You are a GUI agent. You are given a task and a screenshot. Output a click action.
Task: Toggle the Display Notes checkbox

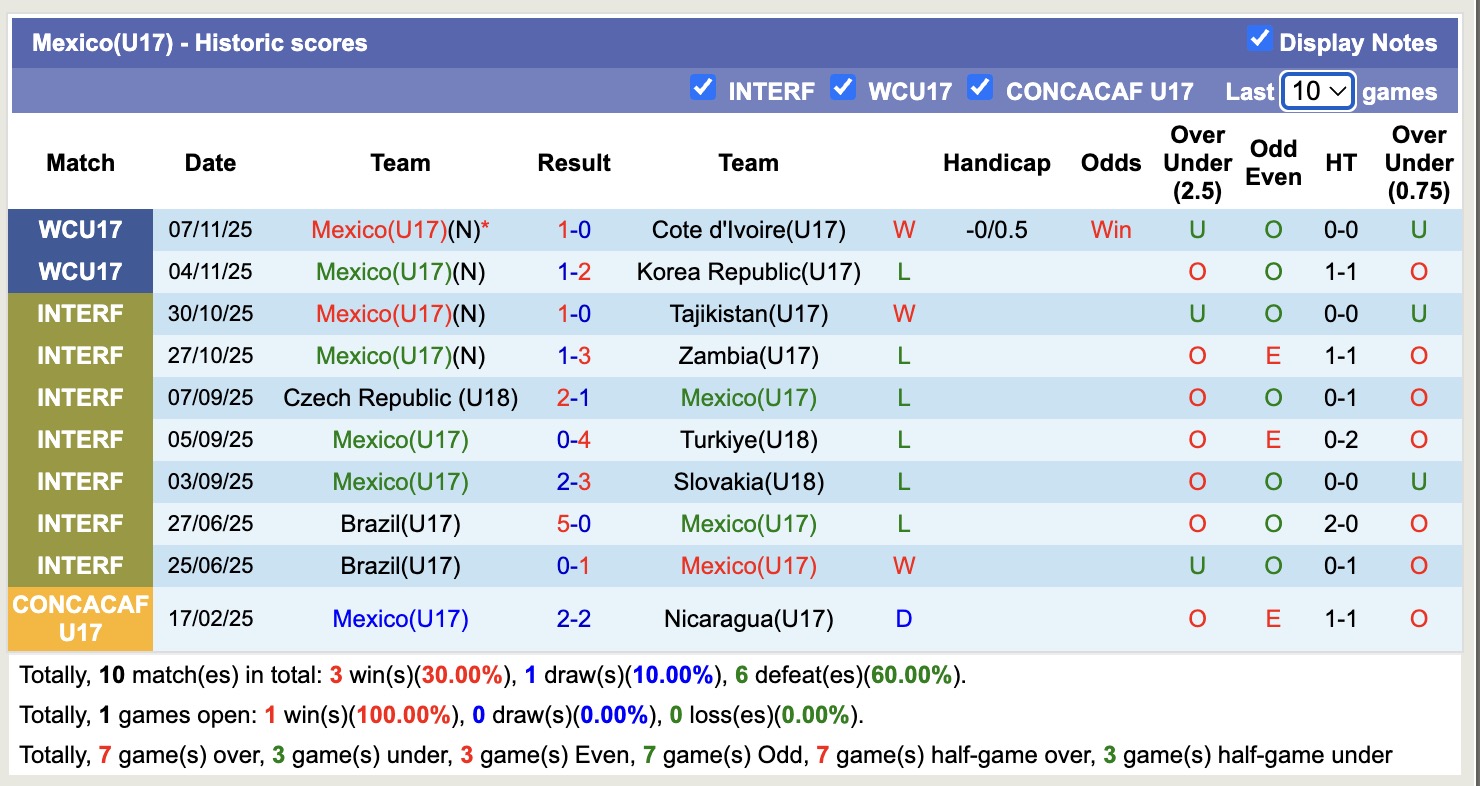tap(1259, 40)
